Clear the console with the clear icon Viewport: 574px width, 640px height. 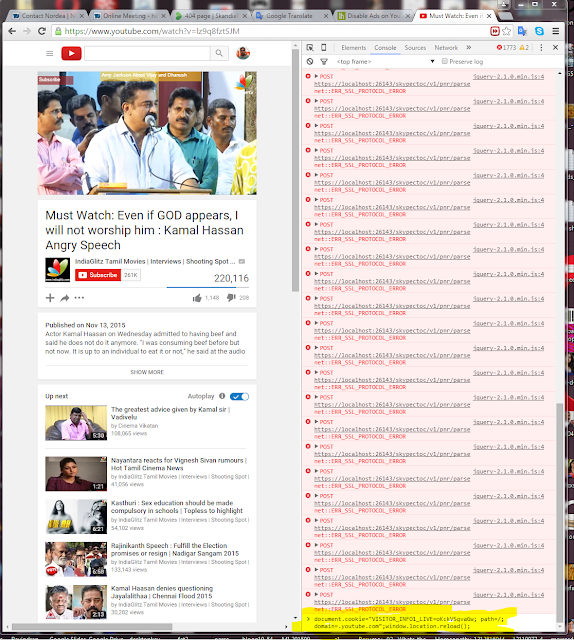(310, 62)
